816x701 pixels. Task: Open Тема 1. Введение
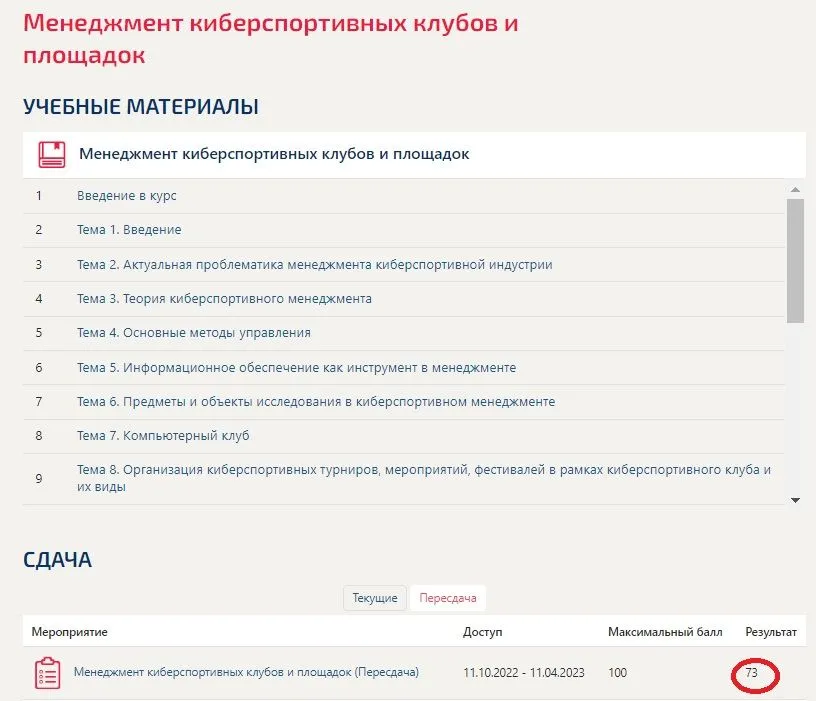point(129,230)
